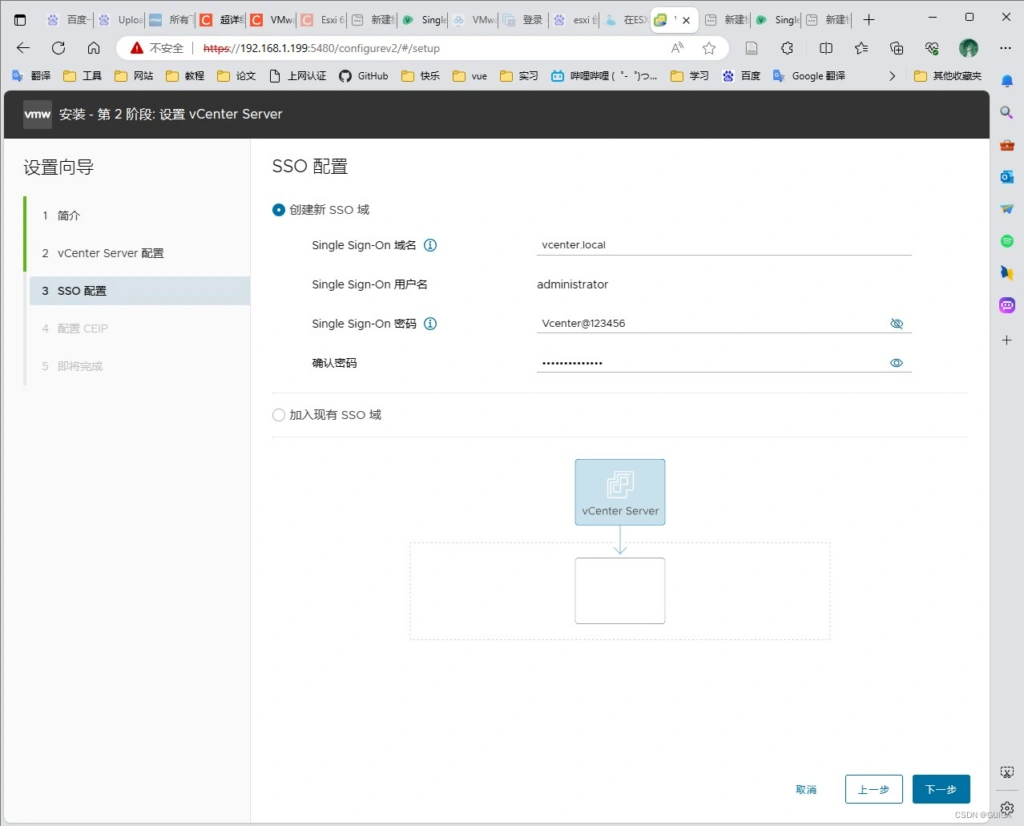The width and height of the screenshot is (1024, 826).
Task: Open the 论文 bookmarks folder
Action: click(236, 76)
